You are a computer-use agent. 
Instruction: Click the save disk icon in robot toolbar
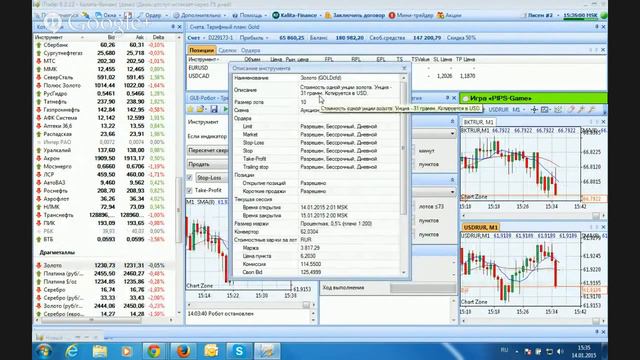214,109
